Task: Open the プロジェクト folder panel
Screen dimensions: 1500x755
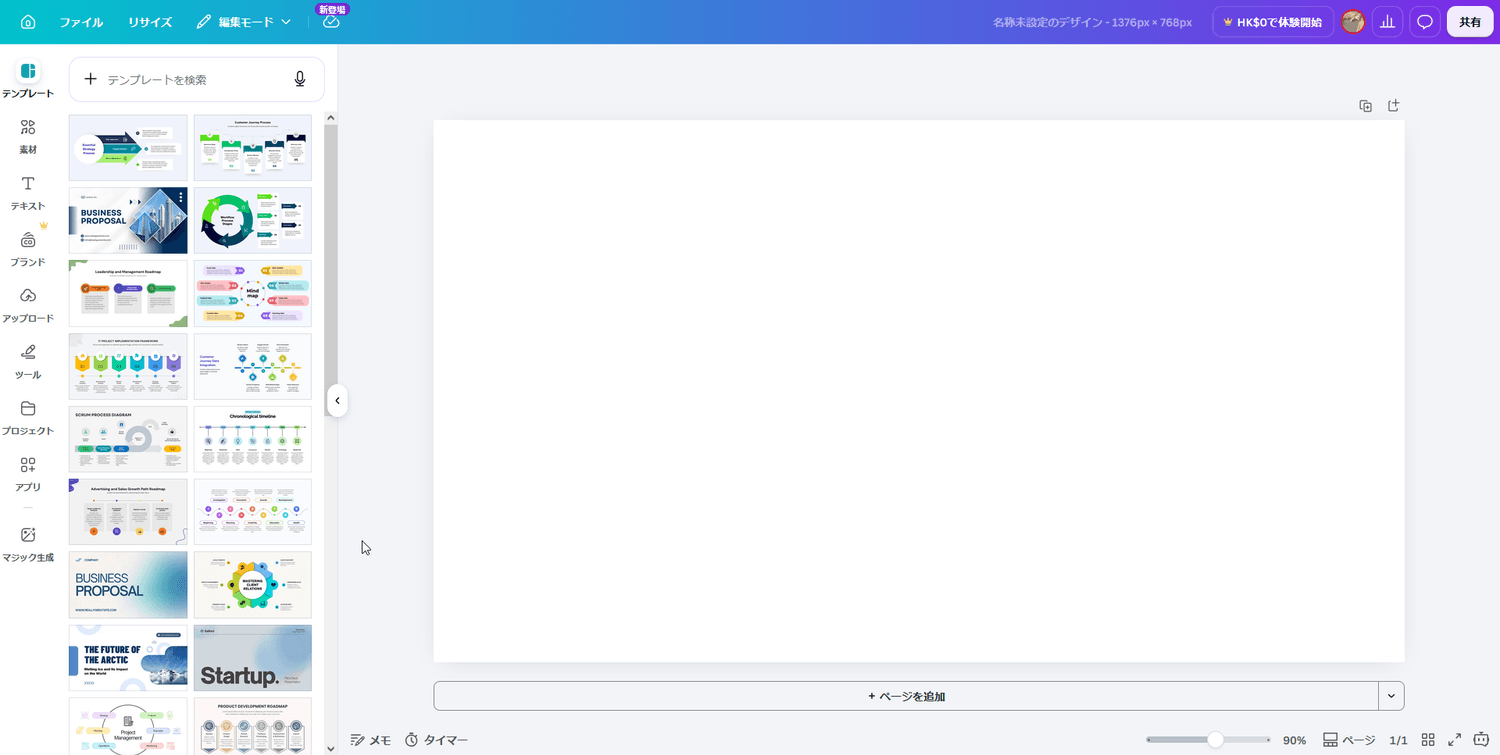Action: [x=28, y=417]
